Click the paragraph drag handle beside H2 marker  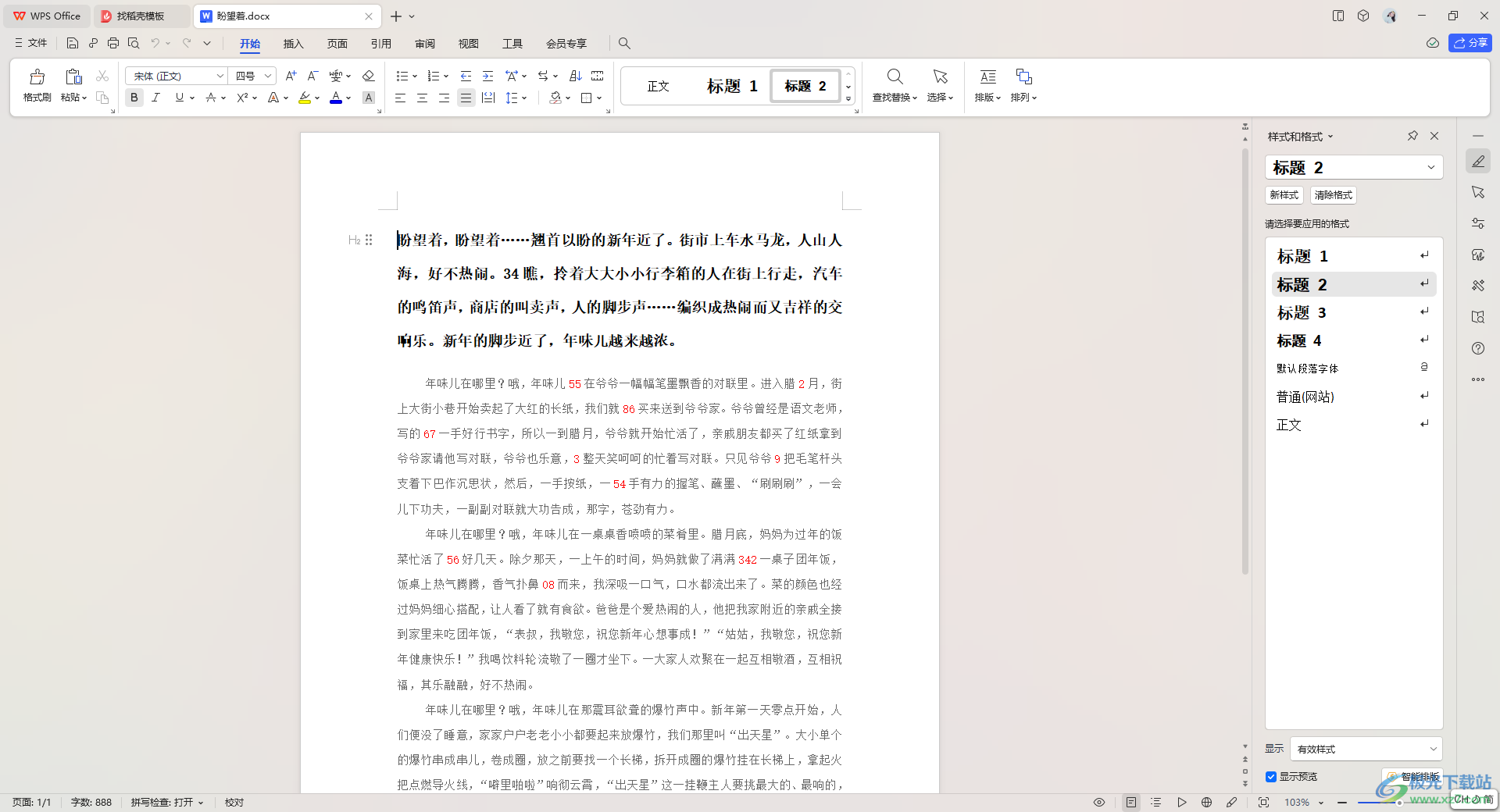(x=369, y=240)
